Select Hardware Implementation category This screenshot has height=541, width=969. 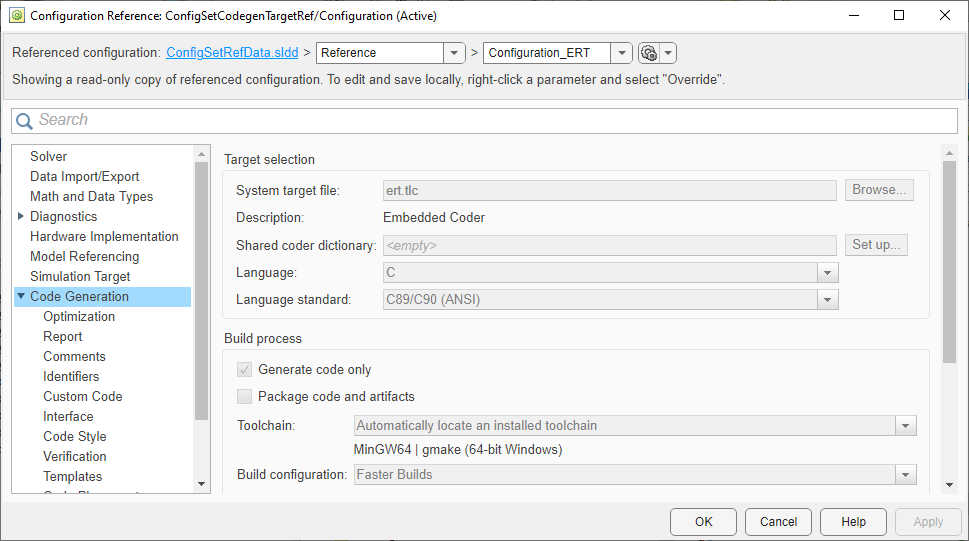[104, 236]
